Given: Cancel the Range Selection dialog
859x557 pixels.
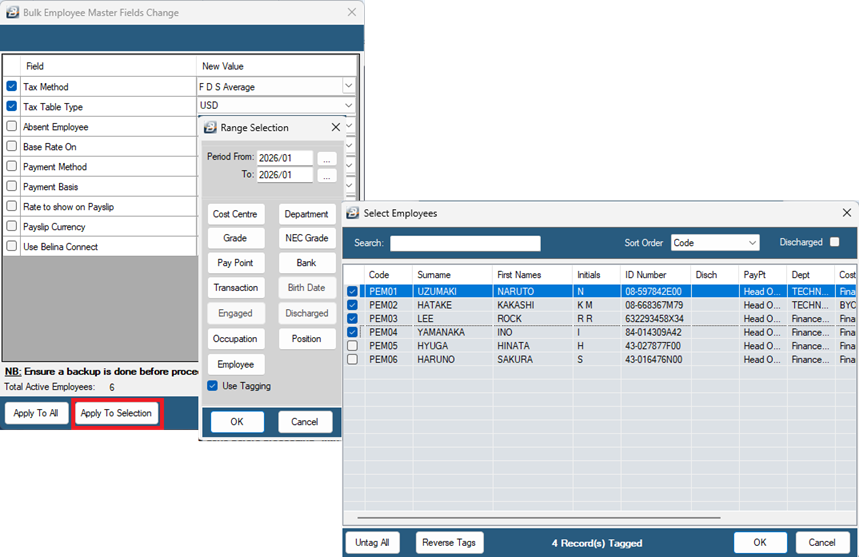Looking at the screenshot, I should (x=305, y=422).
